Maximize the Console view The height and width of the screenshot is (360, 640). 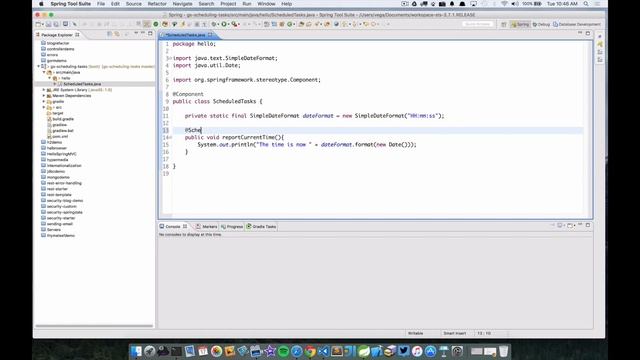pos(588,225)
